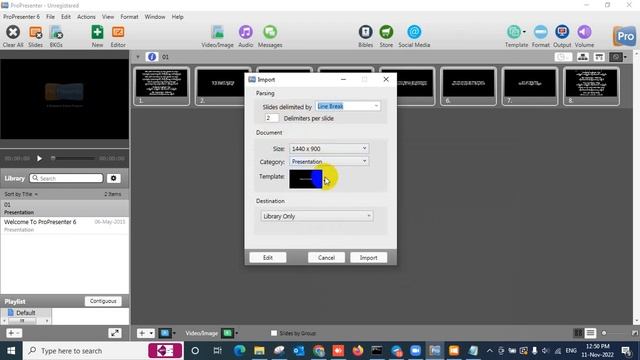Viewport: 640px width, 360px height.
Task: Switch to table list view
Action: (x=590, y=333)
